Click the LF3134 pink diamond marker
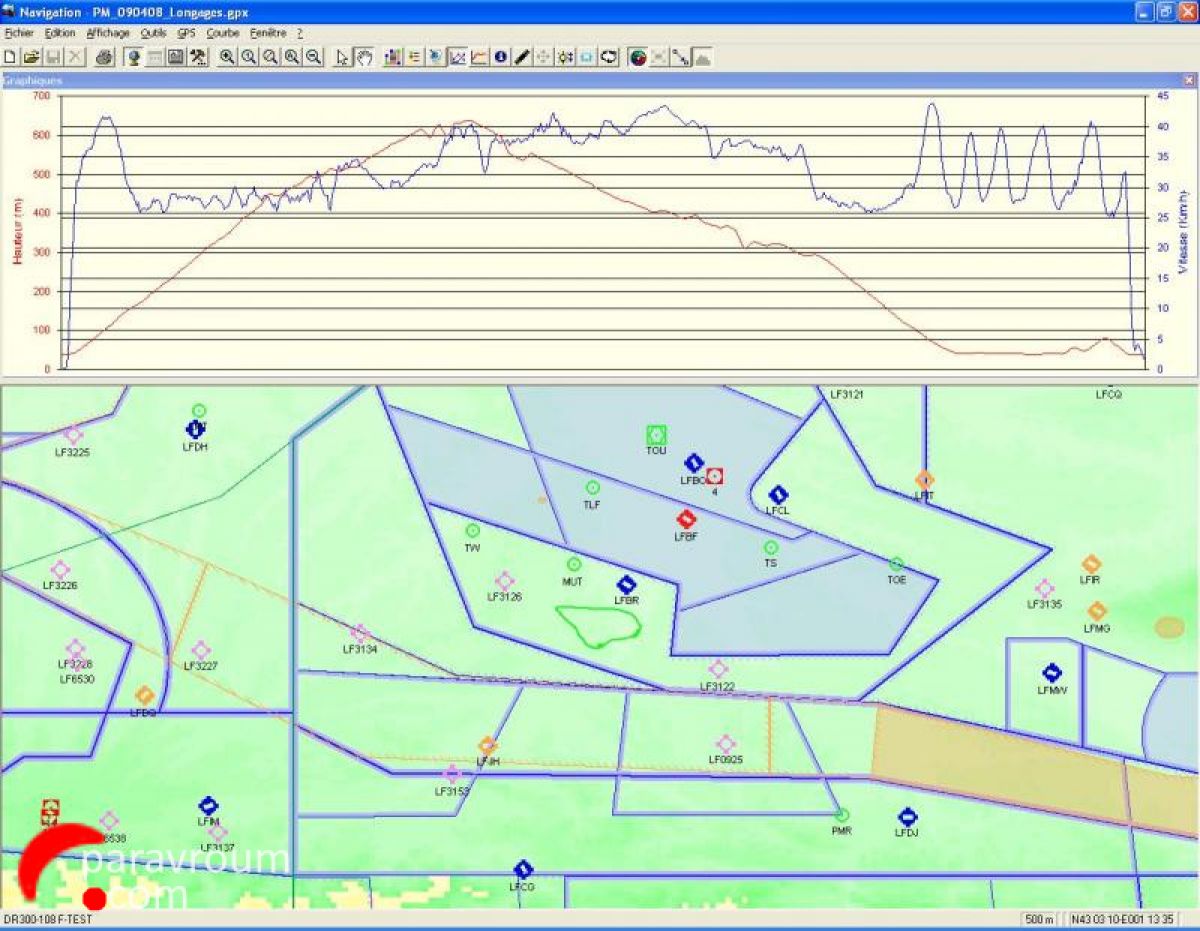The image size is (1200, 931). point(360,634)
